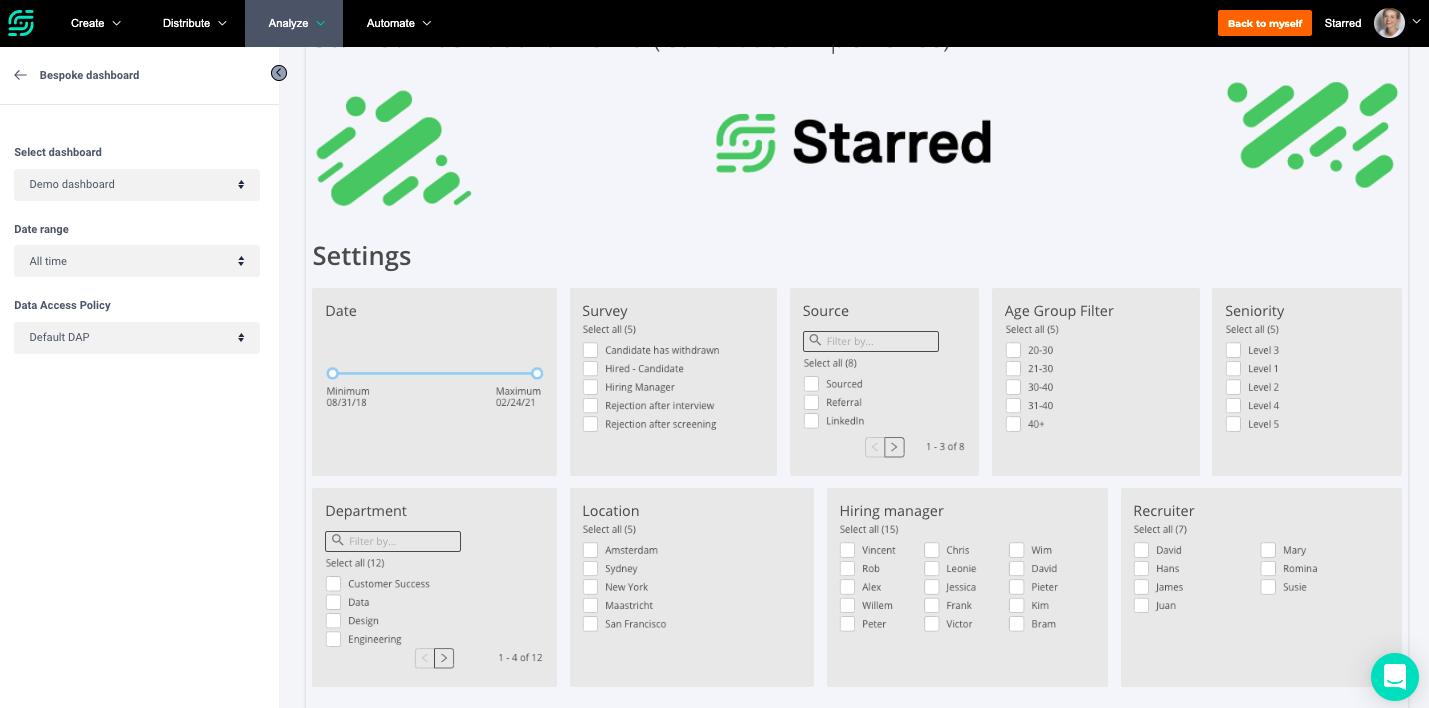Screen dimensions: 1429x708
Task: Go back using the Bespoke dashboard arrow
Action: point(20,75)
